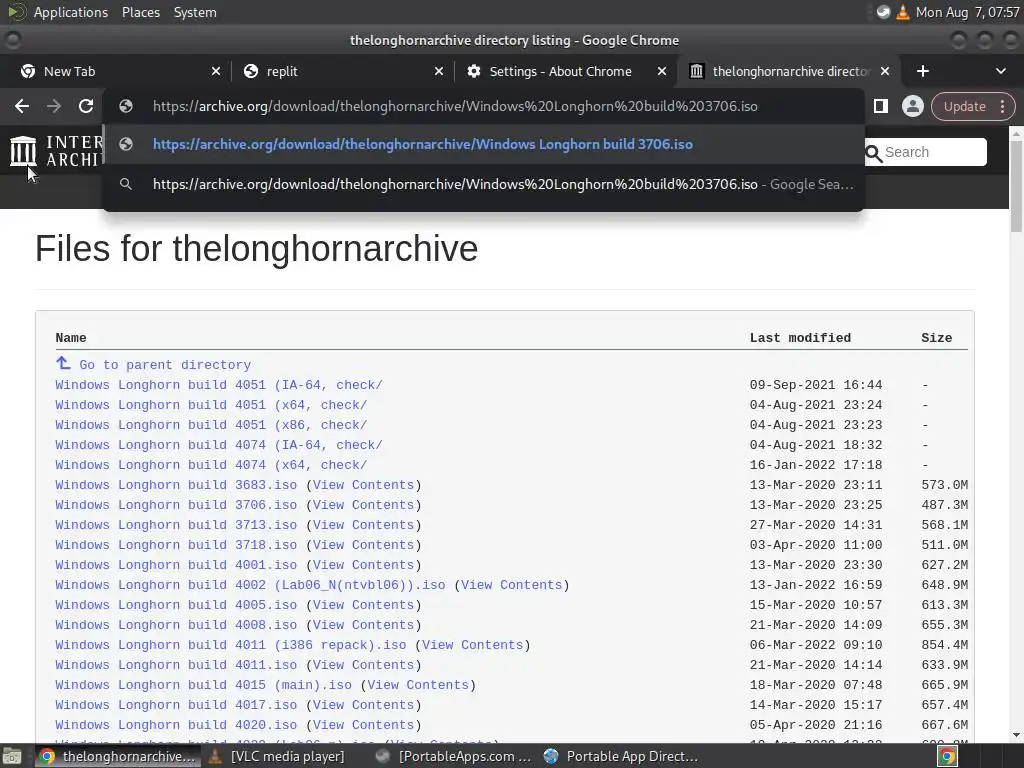Viewport: 1024px width, 768px height.
Task: Download Windows Longhorn build 3683.iso
Action: click(176, 485)
